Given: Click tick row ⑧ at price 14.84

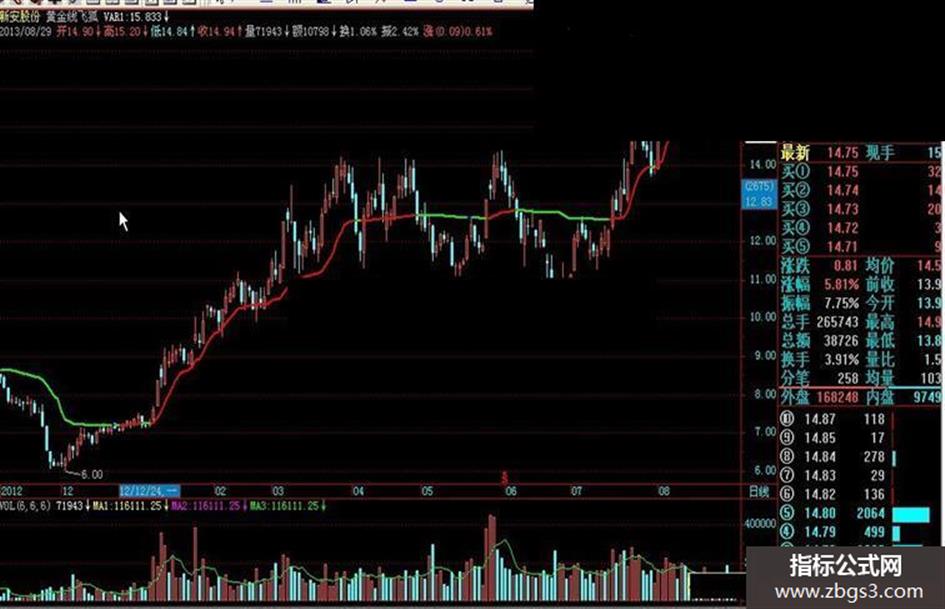Looking at the screenshot, I should pos(838,456).
